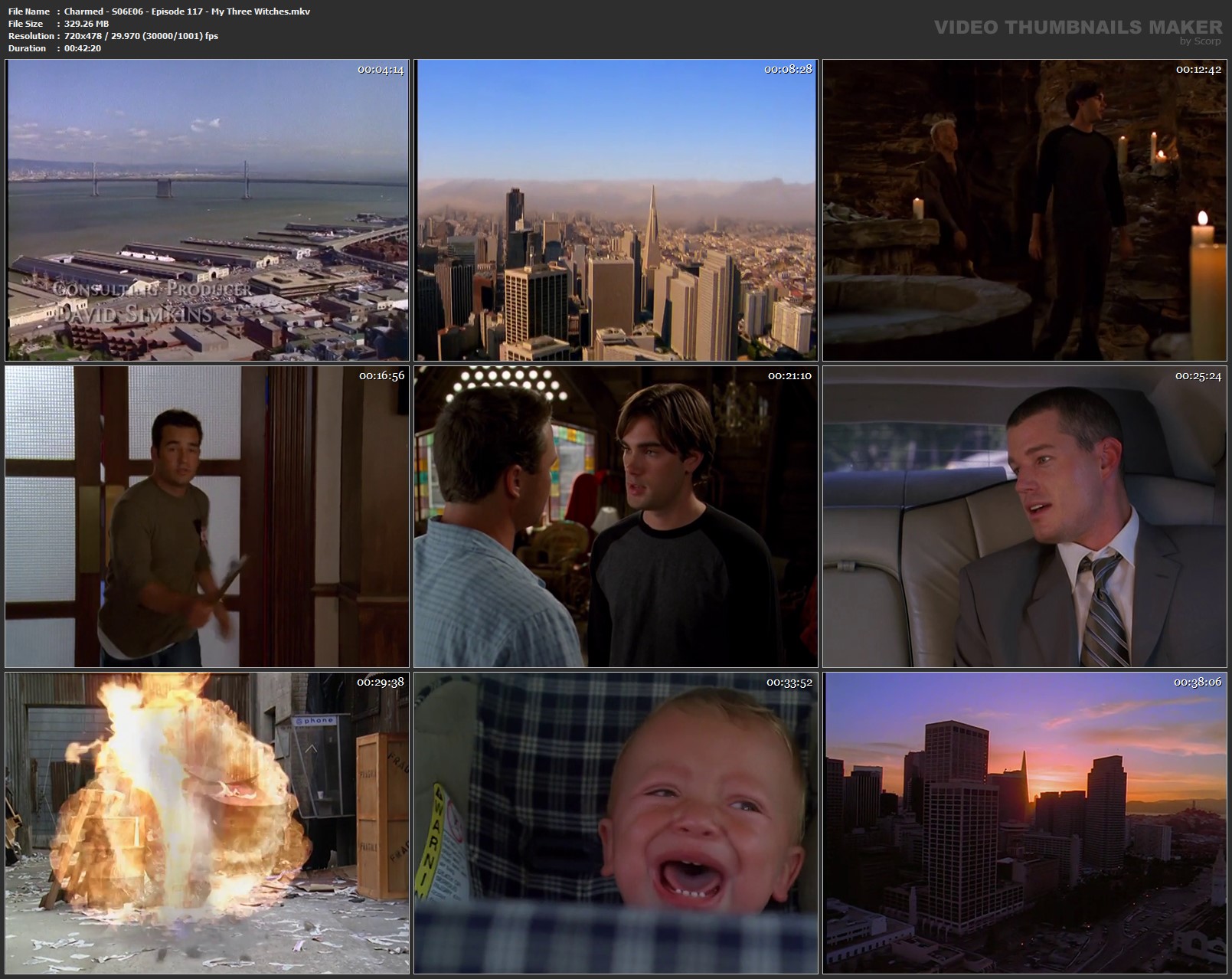This screenshot has width=1232, height=979.
Task: Open the 00:12:42 candlelit cave thumbnail
Action: (1024, 210)
